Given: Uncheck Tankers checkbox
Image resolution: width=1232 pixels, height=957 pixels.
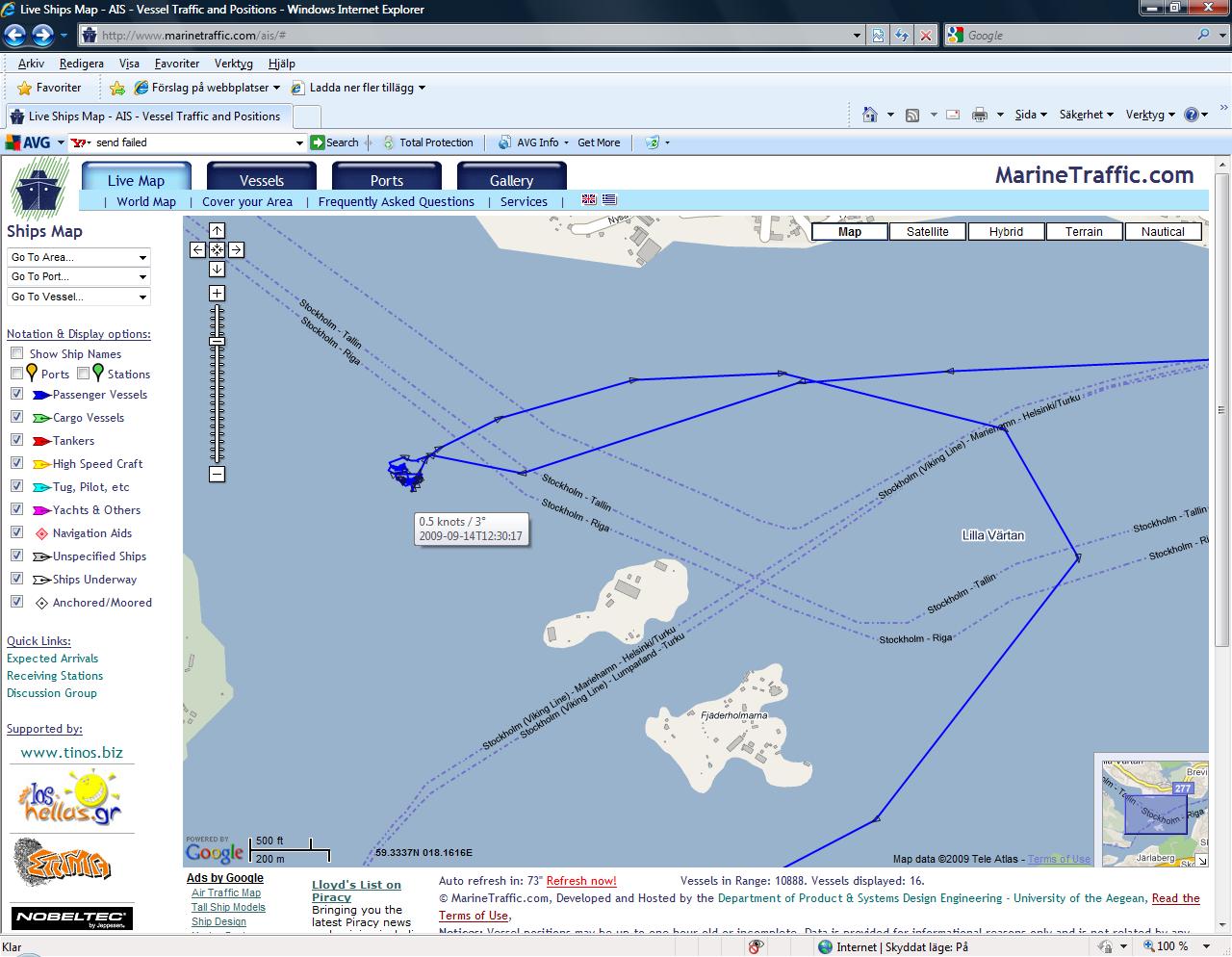Looking at the screenshot, I should (x=16, y=440).
